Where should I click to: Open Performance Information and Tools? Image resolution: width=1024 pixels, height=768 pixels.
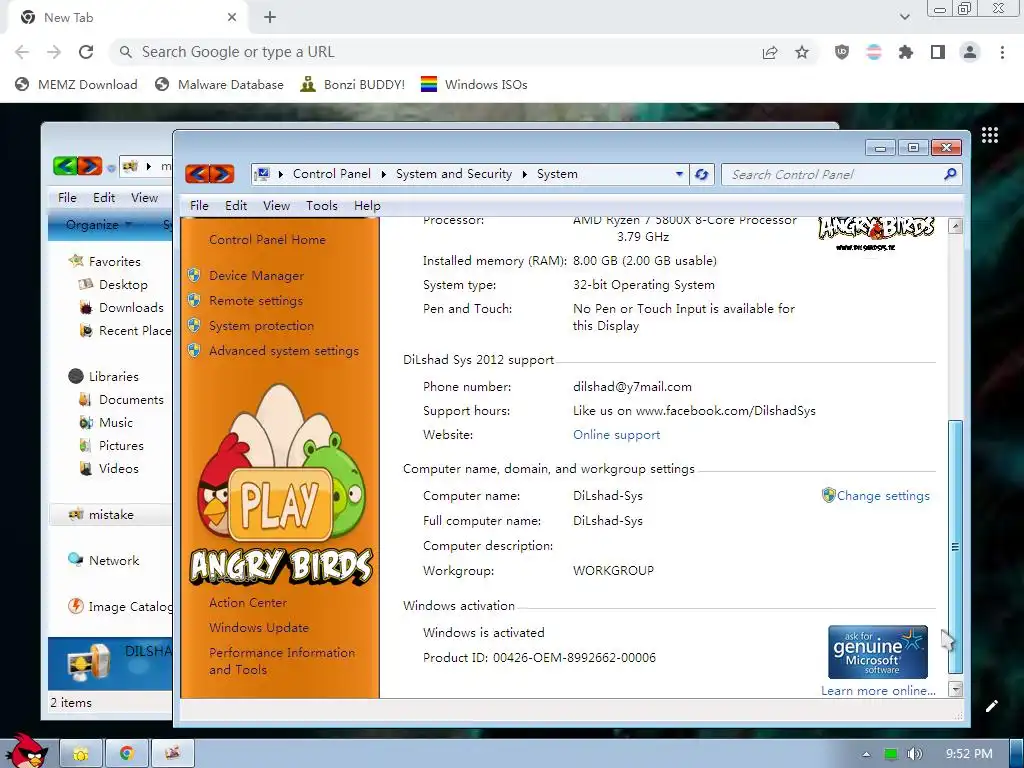pyautogui.click(x=281, y=661)
